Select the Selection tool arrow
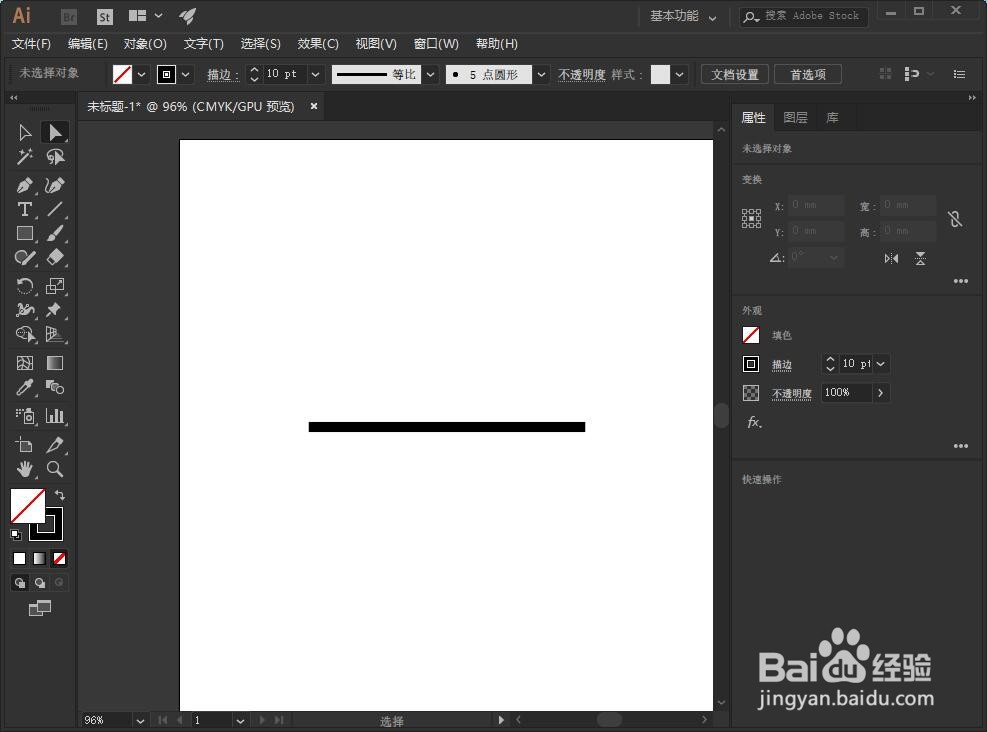The width and height of the screenshot is (987, 732). [x=25, y=132]
